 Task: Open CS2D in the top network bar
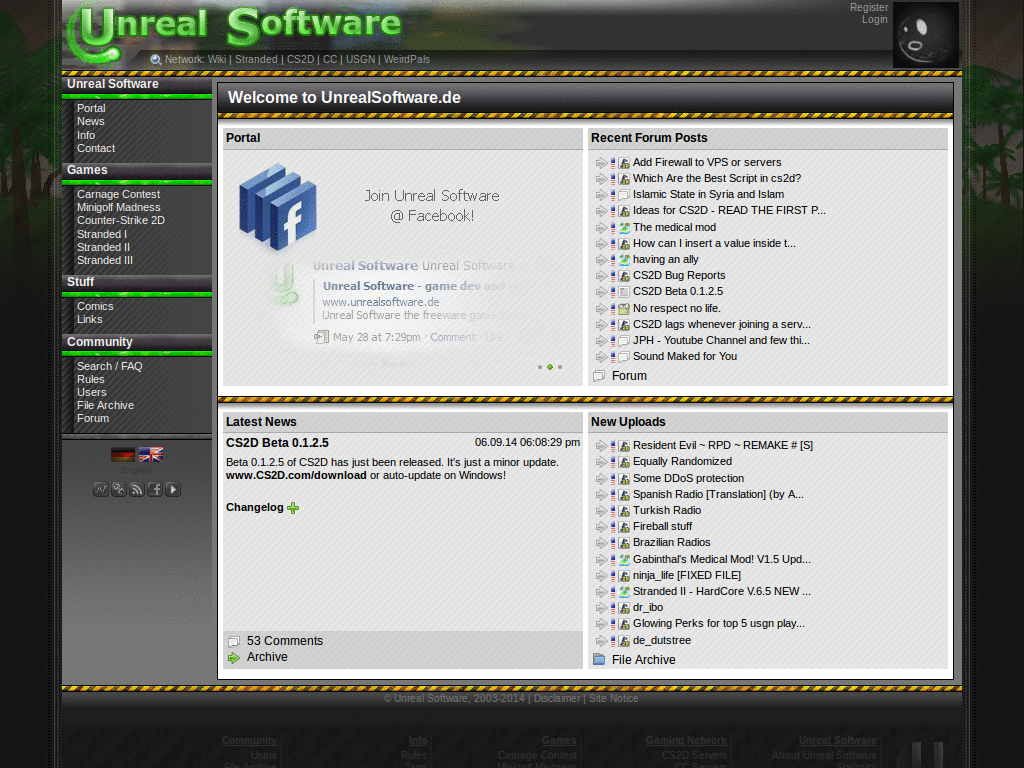[301, 59]
